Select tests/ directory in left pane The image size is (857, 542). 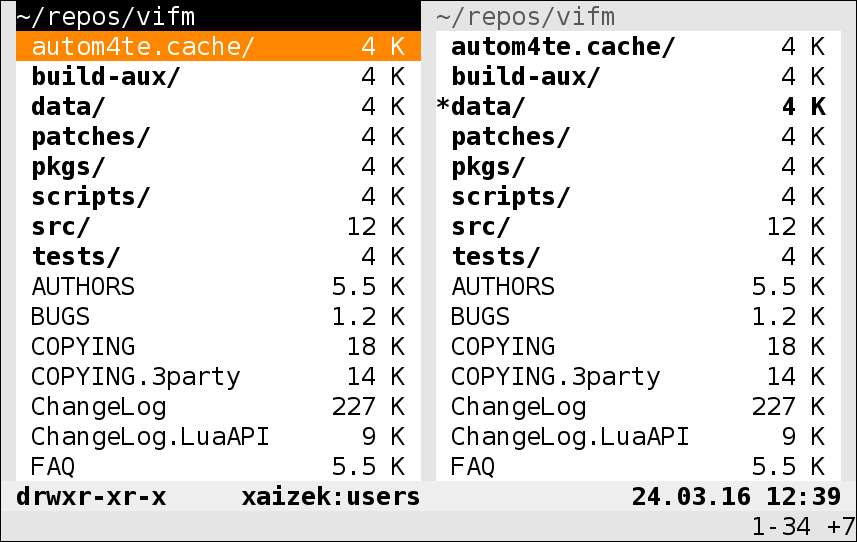[218, 256]
